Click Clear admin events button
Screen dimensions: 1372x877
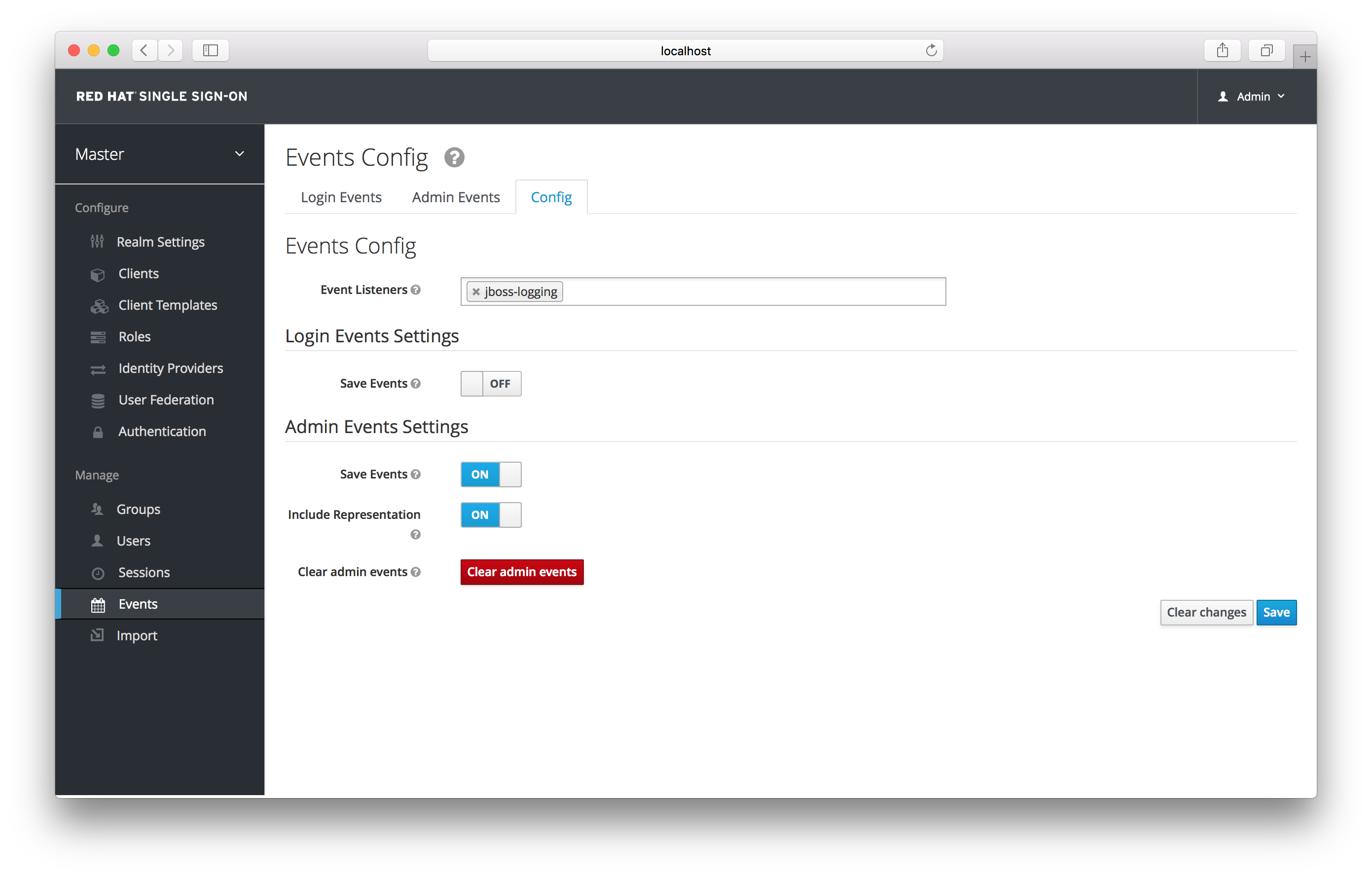tap(521, 571)
